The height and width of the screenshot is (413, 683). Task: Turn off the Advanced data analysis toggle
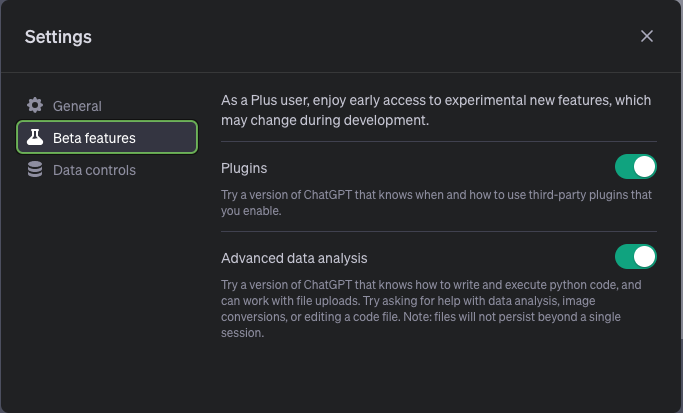click(x=635, y=257)
